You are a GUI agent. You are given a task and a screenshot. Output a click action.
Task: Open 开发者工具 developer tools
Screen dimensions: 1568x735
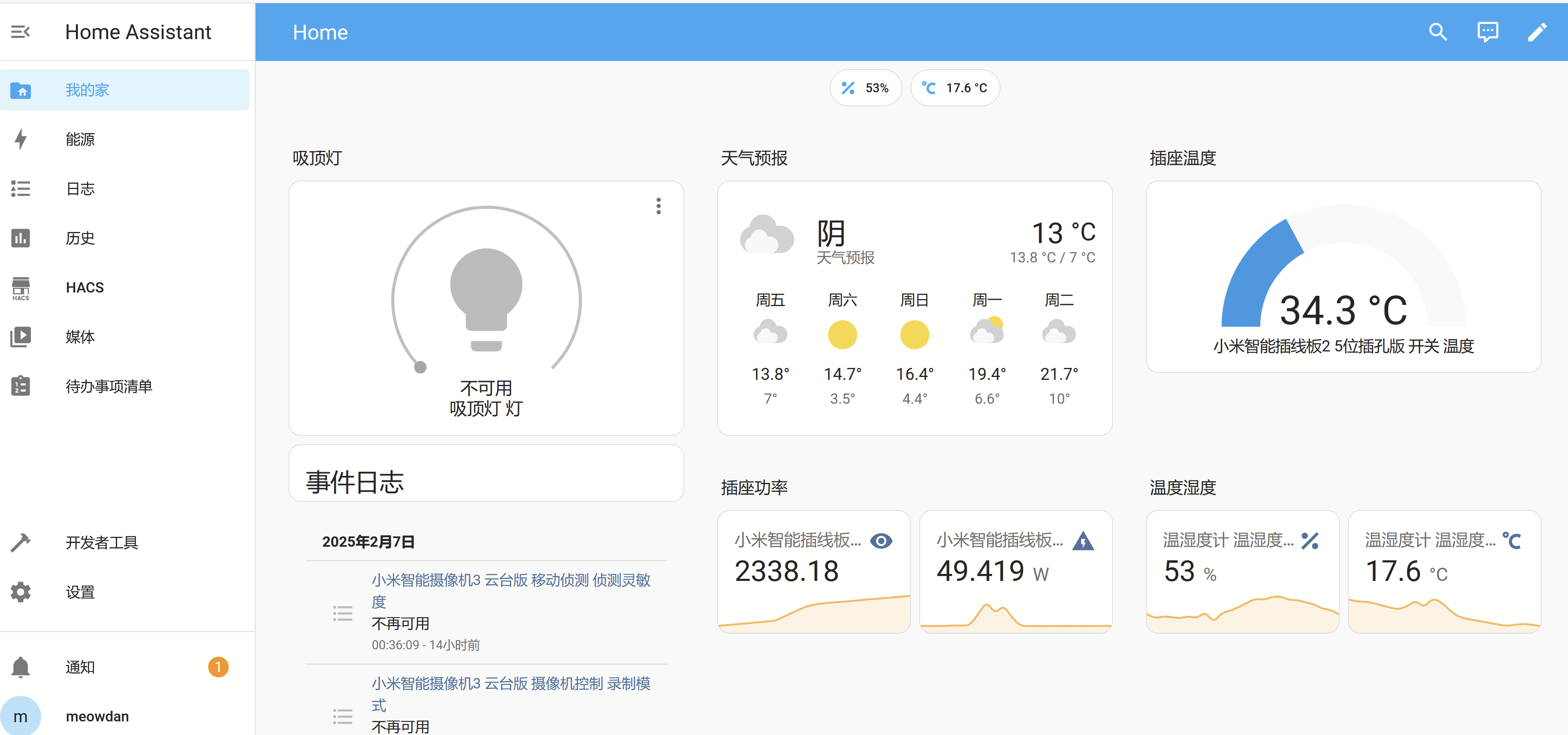125,542
